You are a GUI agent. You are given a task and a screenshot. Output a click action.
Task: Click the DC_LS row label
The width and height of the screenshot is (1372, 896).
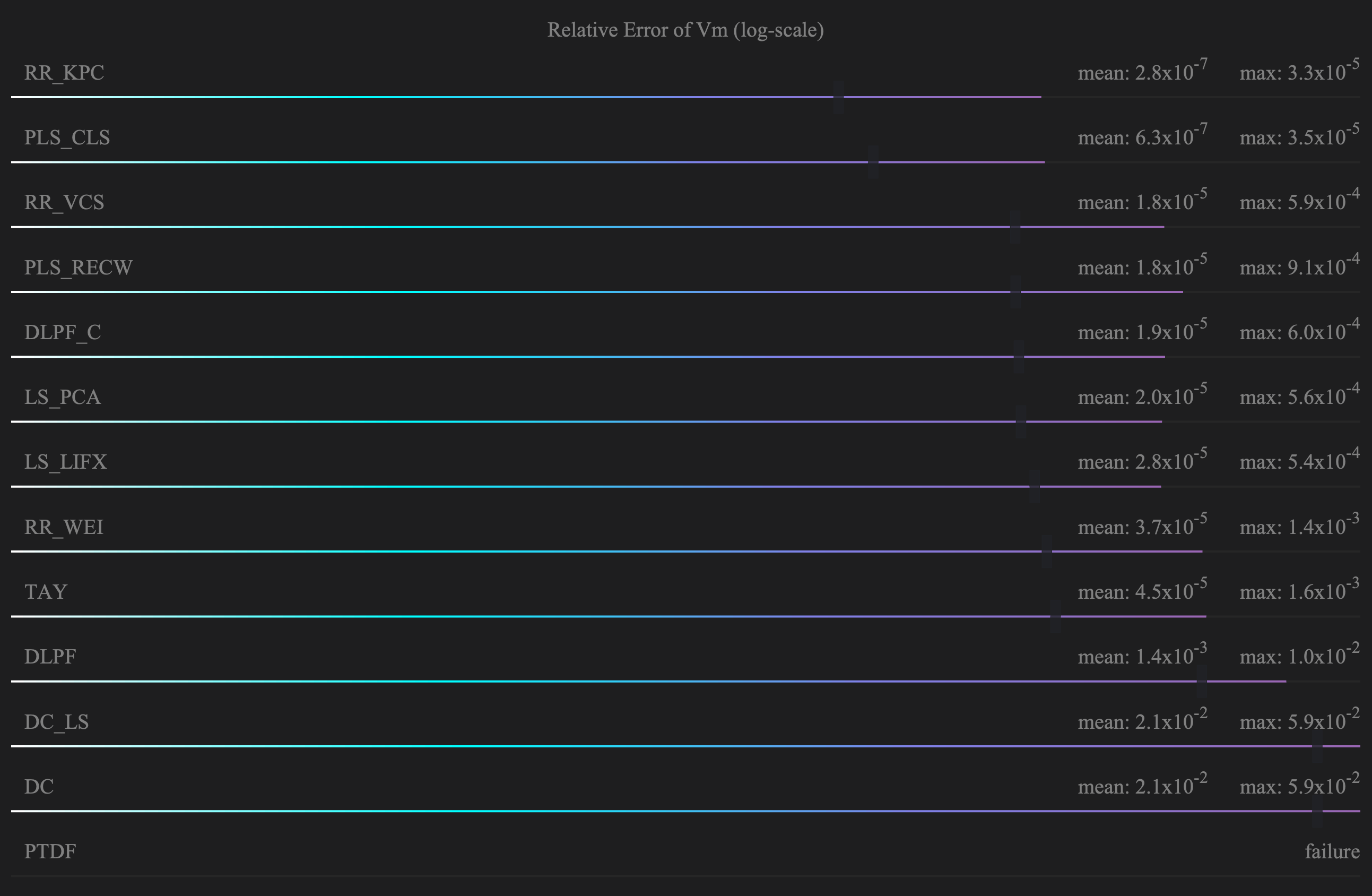click(56, 722)
